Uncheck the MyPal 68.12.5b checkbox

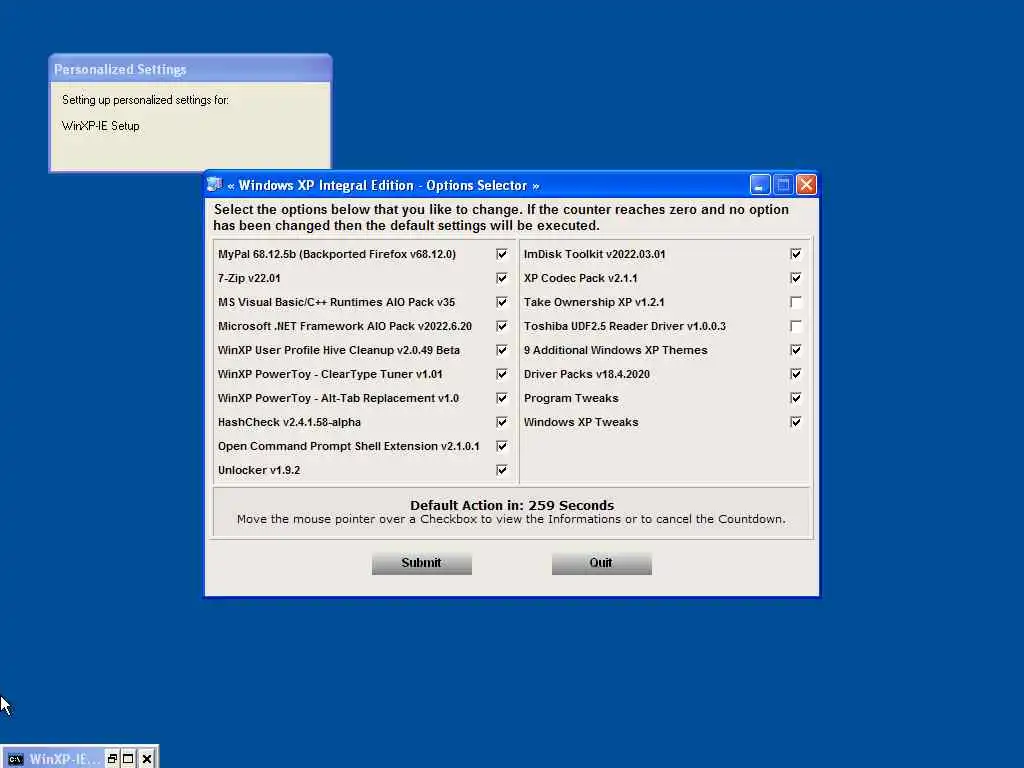pos(502,254)
